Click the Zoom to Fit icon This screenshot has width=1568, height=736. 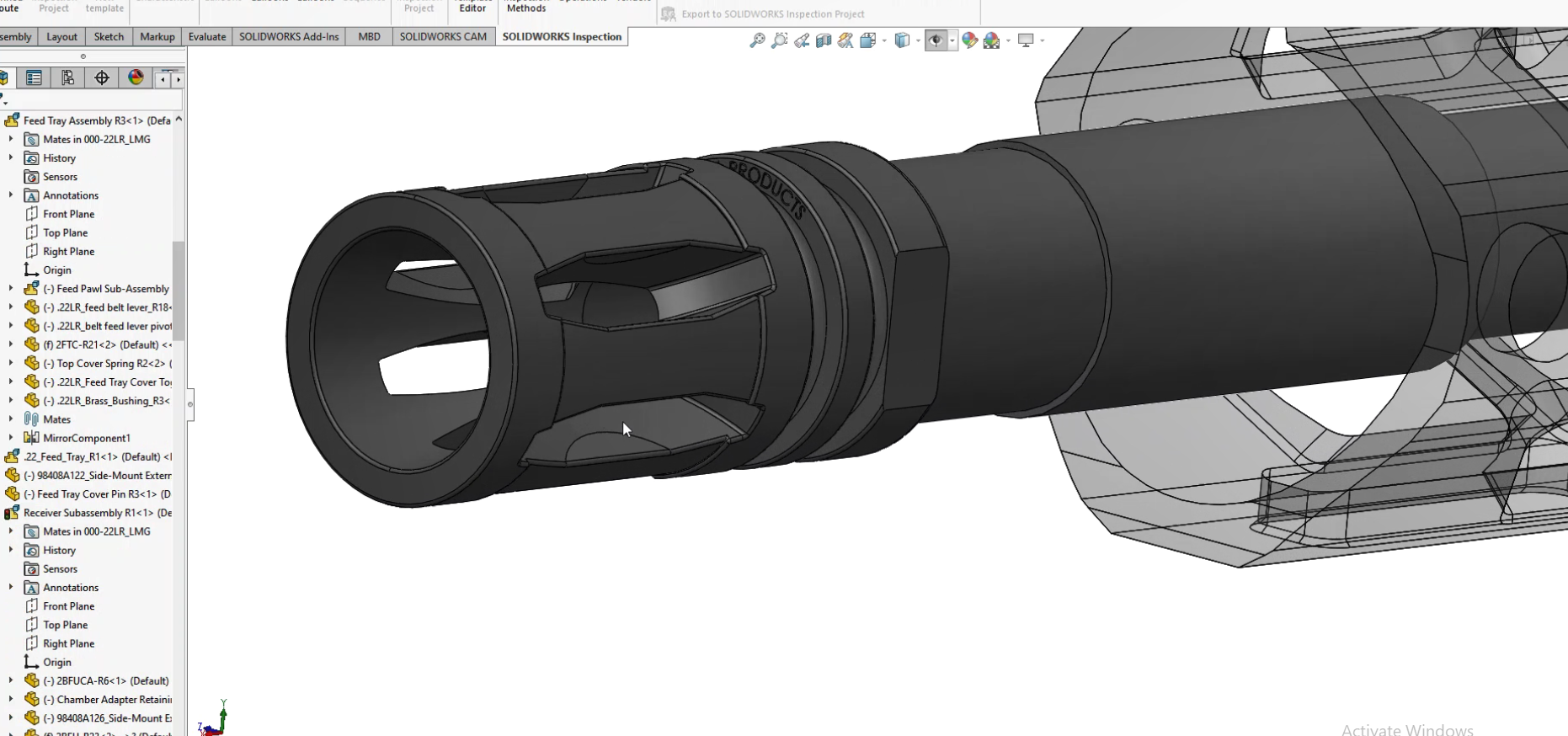pos(757,40)
